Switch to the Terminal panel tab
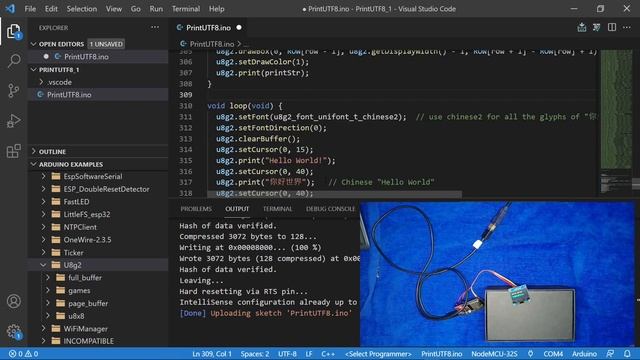Viewport: 640px width, 360px height. 278,209
